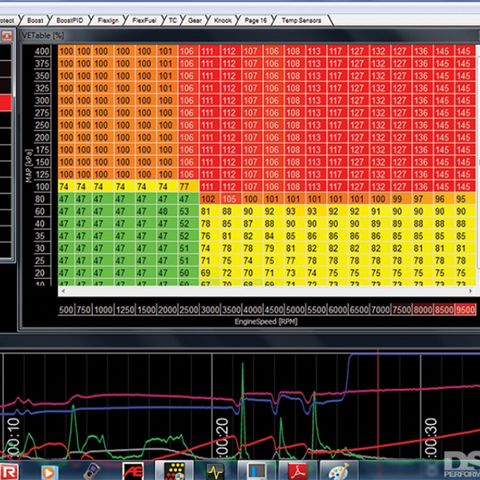Click the VE table right scroll arrow
480x480 pixels.
point(470,291)
